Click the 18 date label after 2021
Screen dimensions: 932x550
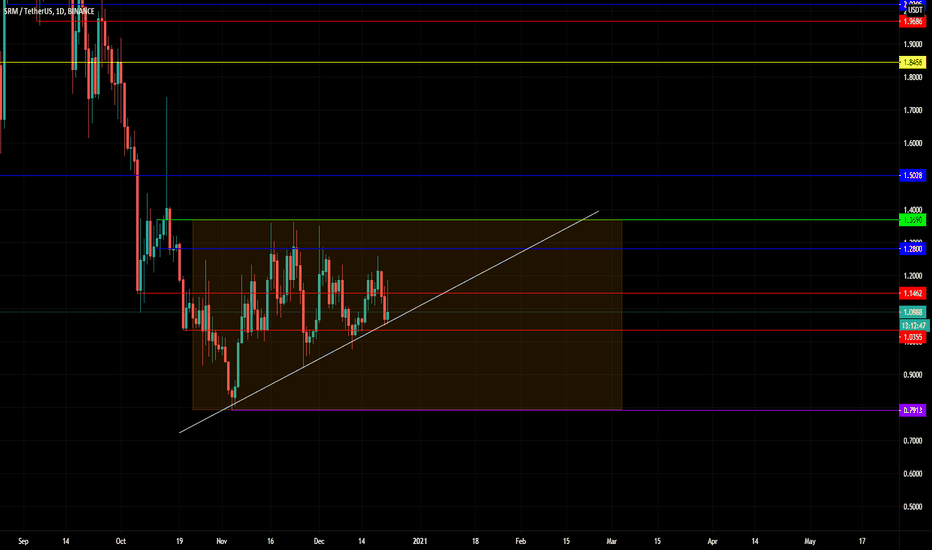pos(475,541)
